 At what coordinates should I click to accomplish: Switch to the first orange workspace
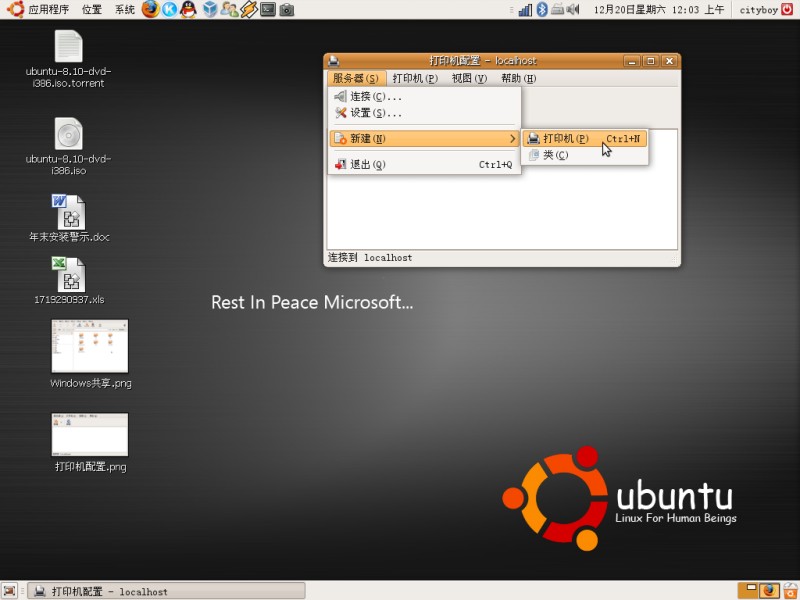(748, 591)
